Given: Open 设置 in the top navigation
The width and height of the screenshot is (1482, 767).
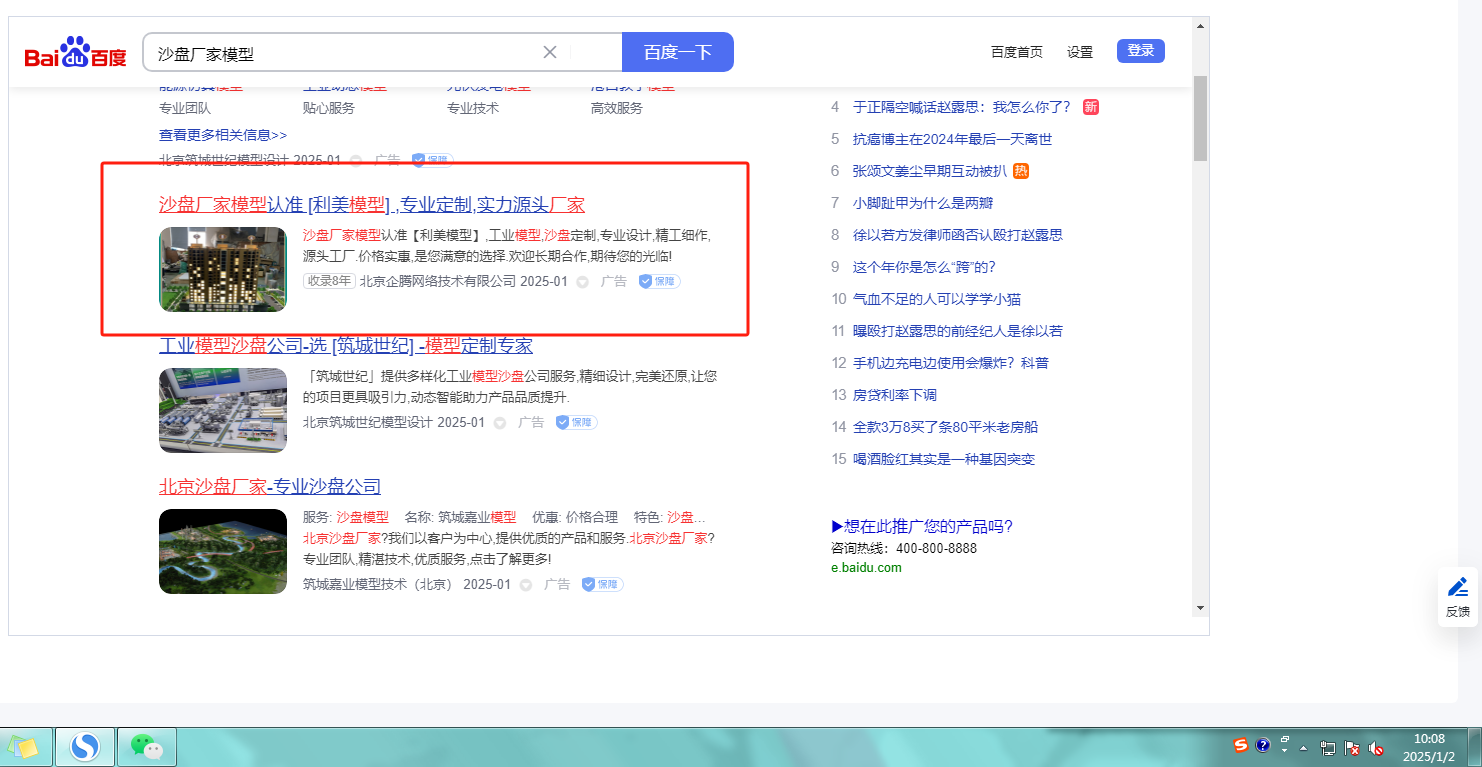Looking at the screenshot, I should pyautogui.click(x=1079, y=52).
